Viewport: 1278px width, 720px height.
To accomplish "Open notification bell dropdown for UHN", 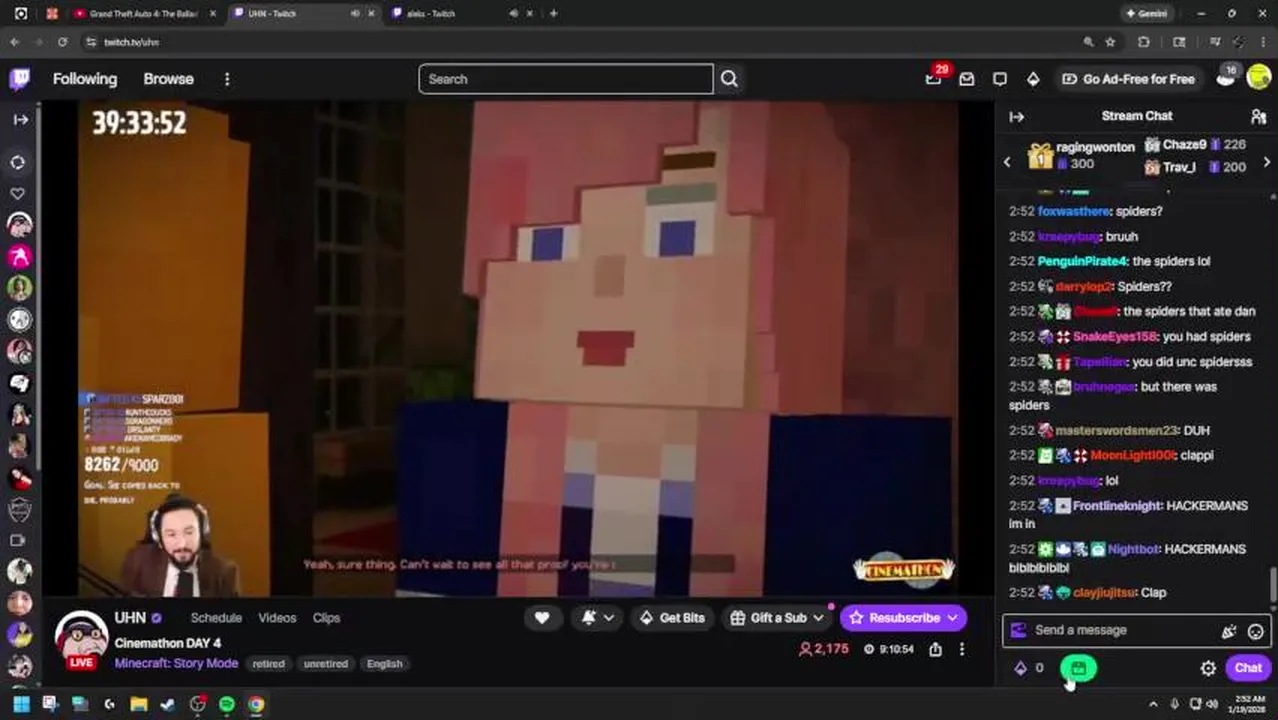I will click(598, 618).
